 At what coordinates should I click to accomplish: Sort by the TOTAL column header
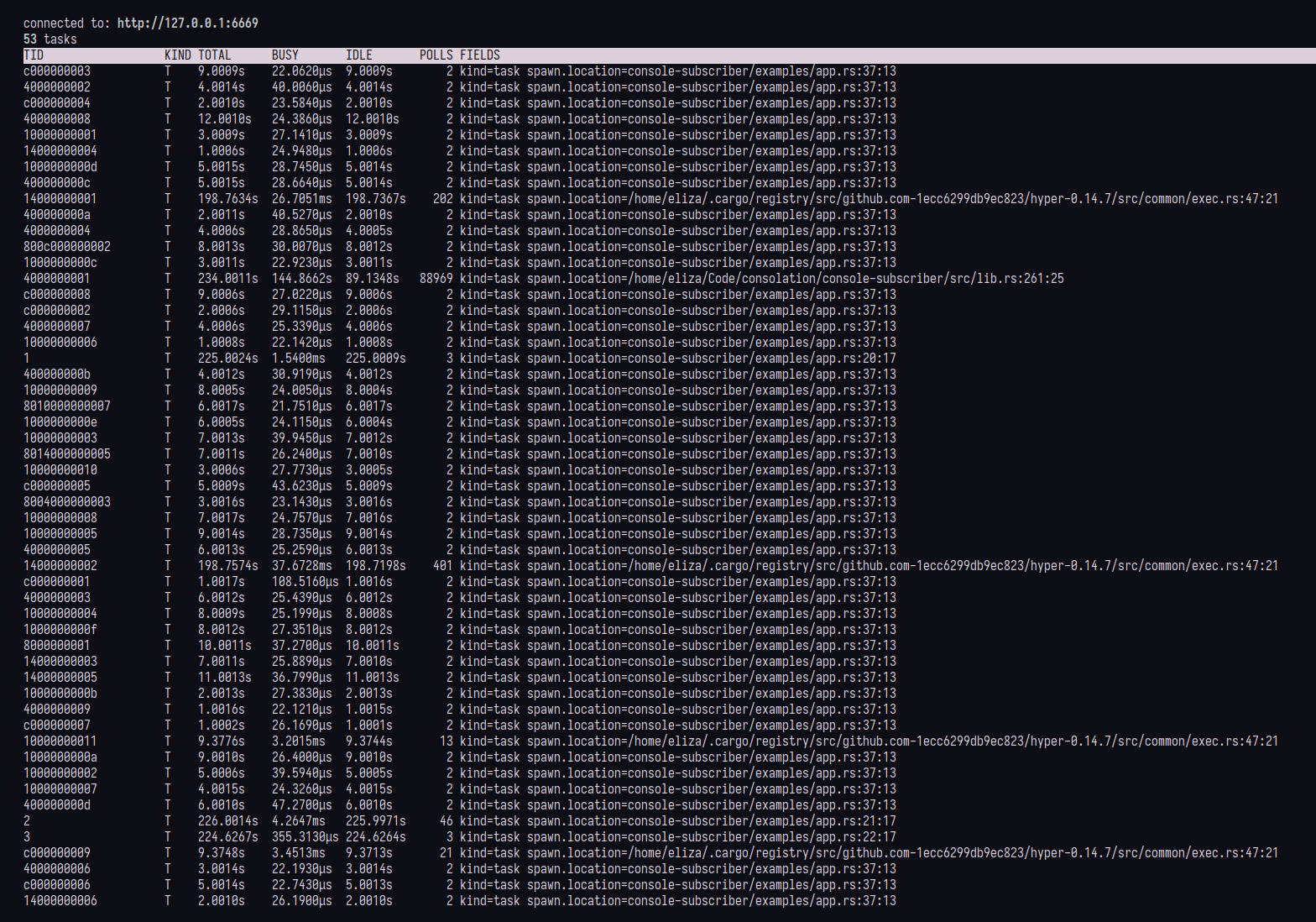pos(215,55)
